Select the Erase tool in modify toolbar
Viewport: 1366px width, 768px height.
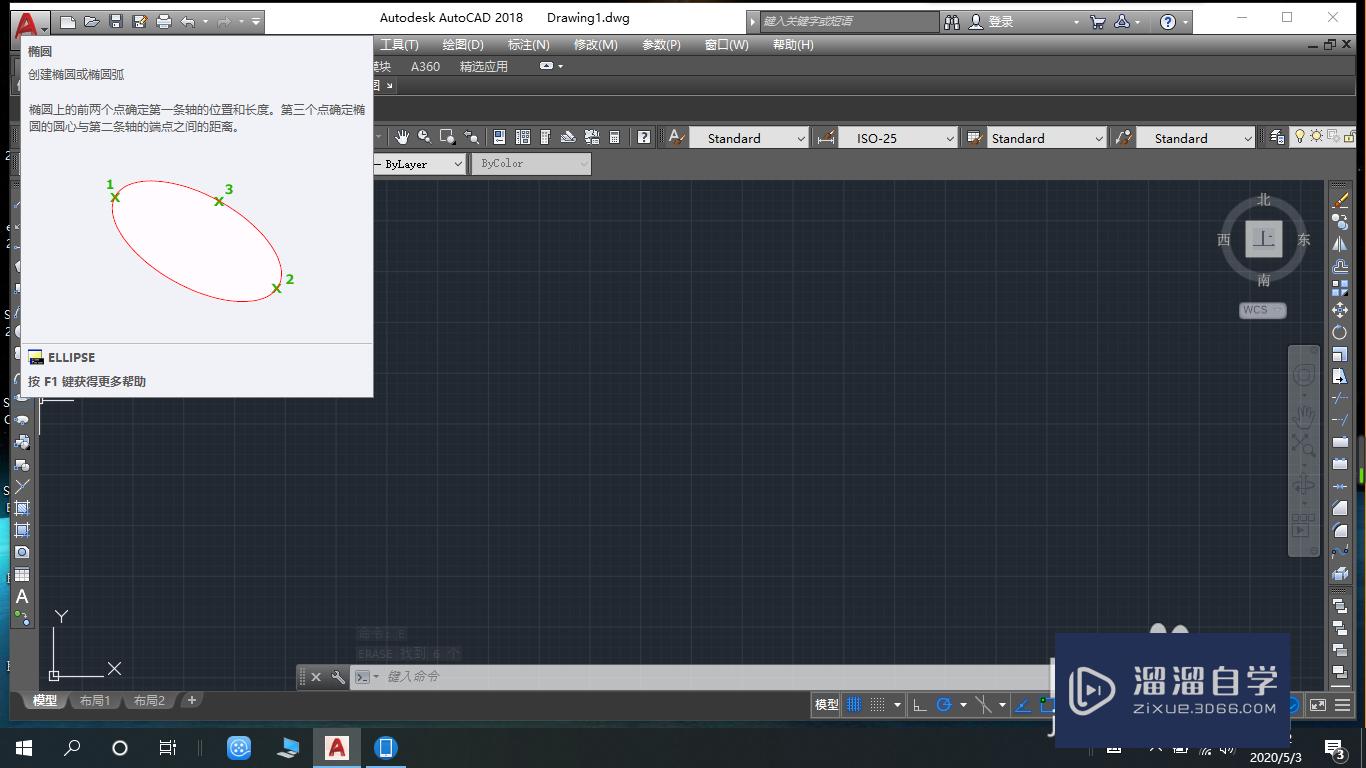(x=1340, y=201)
